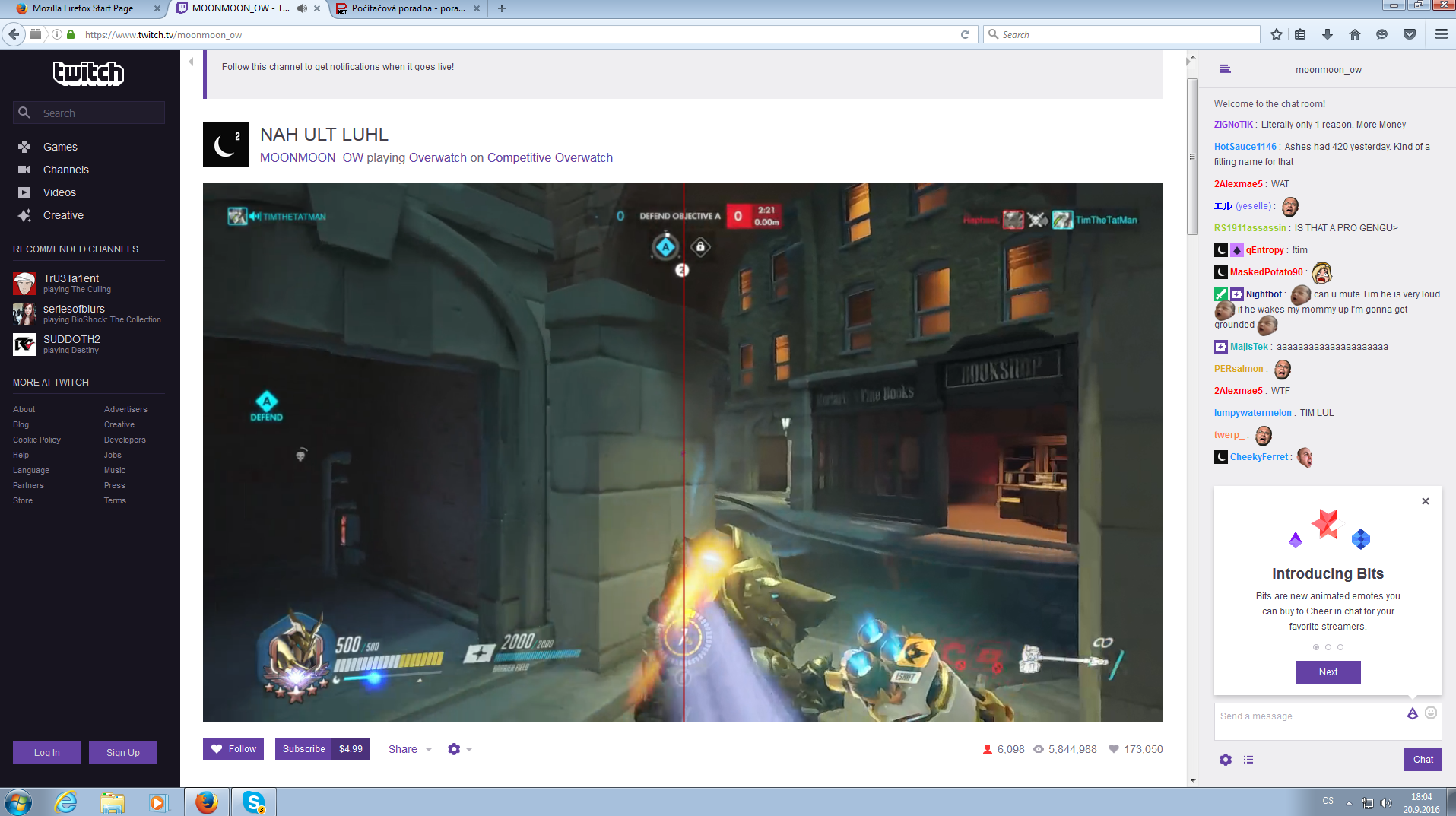Open Videos from the sidebar
Image resolution: width=1456 pixels, height=816 pixels.
click(59, 192)
